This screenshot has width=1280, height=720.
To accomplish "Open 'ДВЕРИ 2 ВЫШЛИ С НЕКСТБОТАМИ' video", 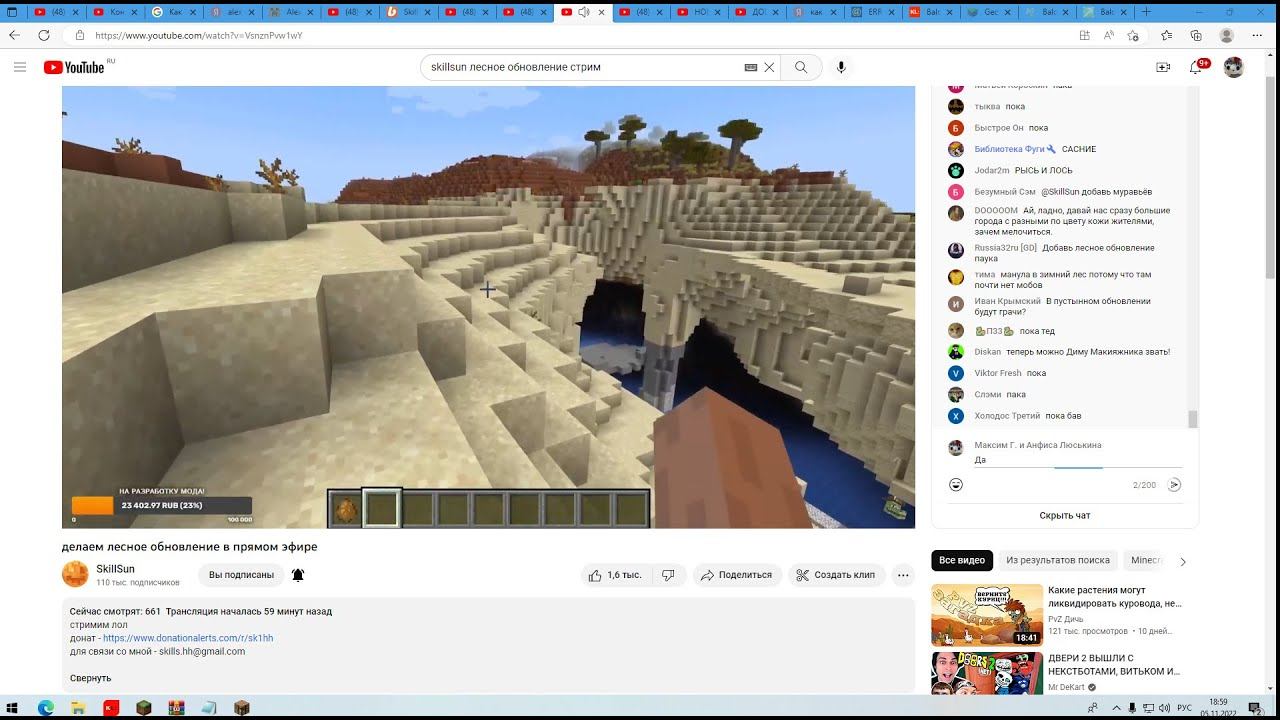I will 1114,665.
